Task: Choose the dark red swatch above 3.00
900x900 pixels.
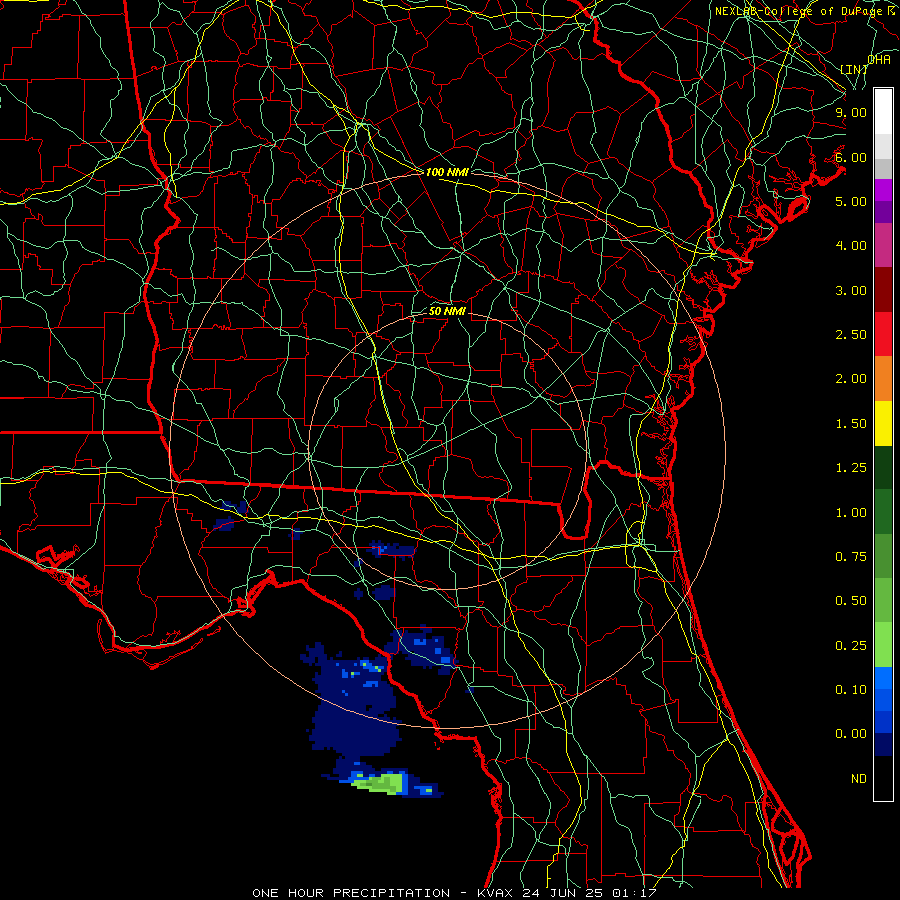Action: (x=883, y=289)
